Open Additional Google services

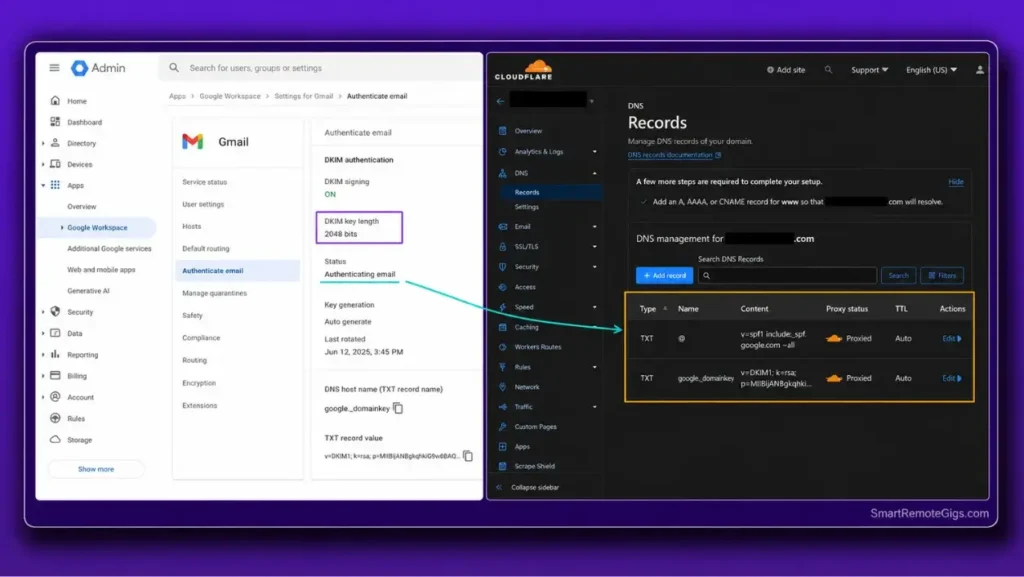(109, 249)
